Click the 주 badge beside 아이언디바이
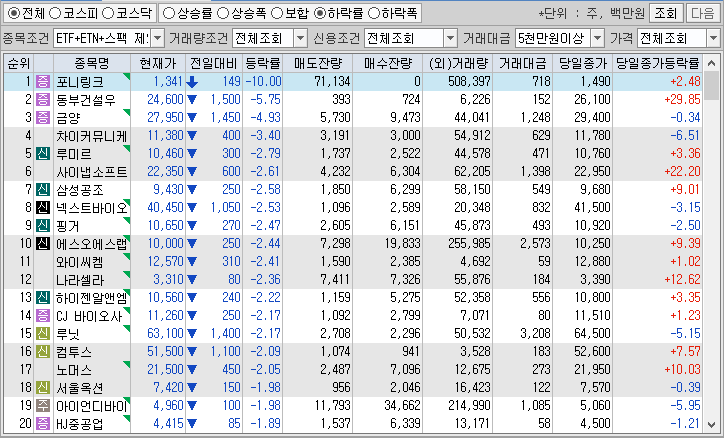 (43, 406)
